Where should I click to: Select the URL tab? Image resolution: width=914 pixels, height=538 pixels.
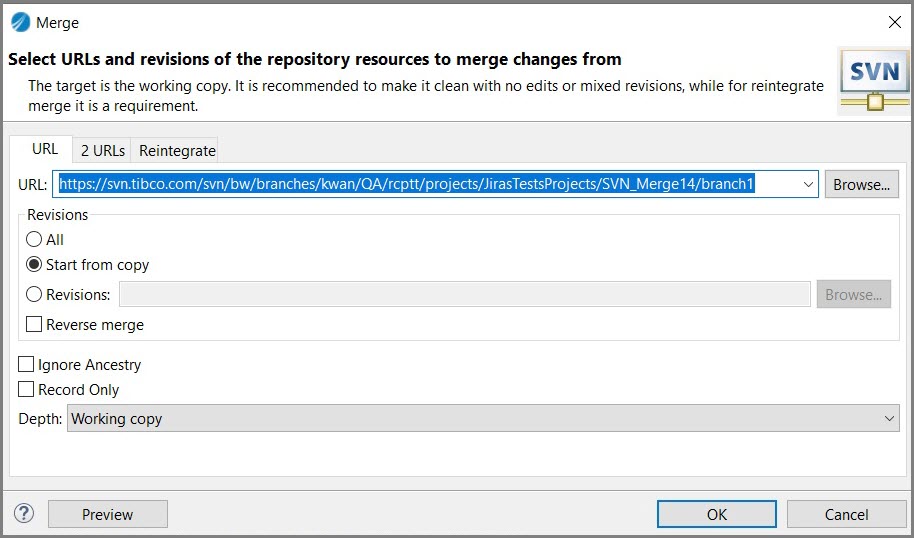tap(45, 149)
